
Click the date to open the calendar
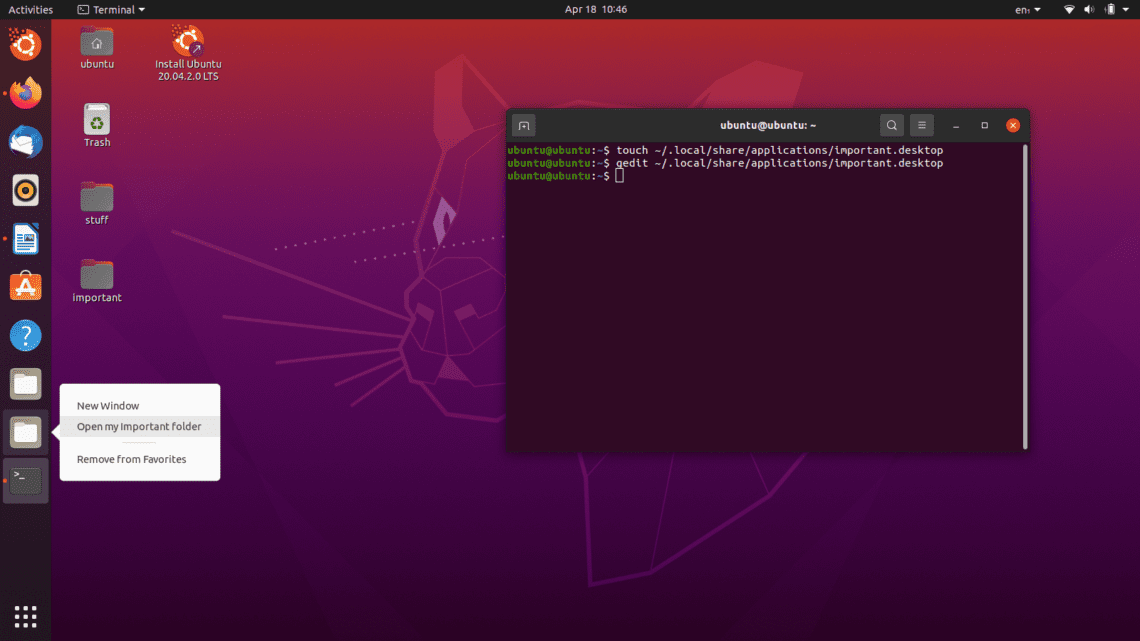(596, 9)
